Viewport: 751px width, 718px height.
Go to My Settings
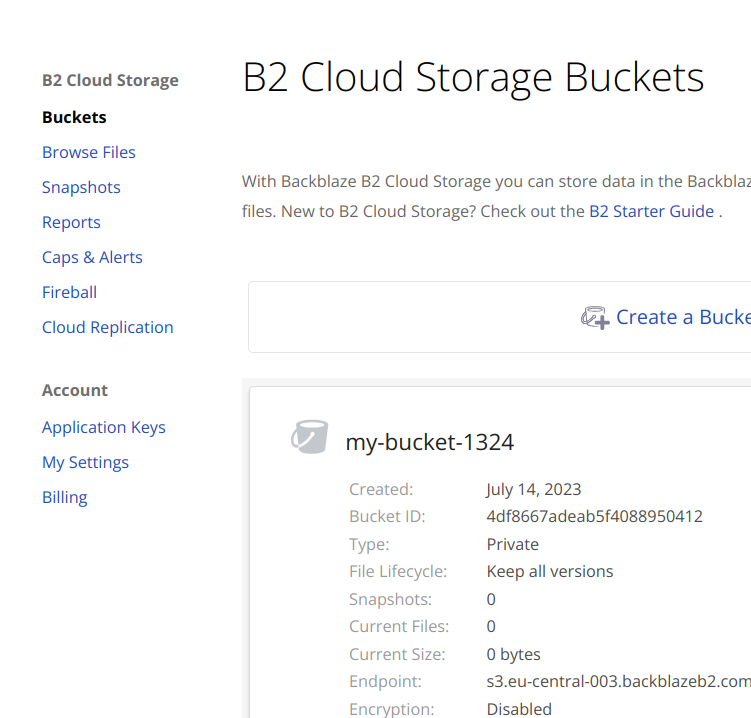(x=85, y=462)
